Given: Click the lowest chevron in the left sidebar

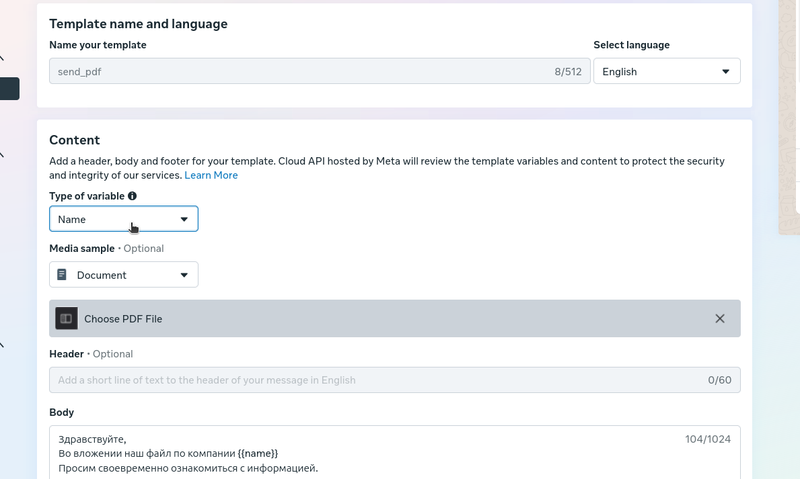Looking at the screenshot, I should coord(3,345).
